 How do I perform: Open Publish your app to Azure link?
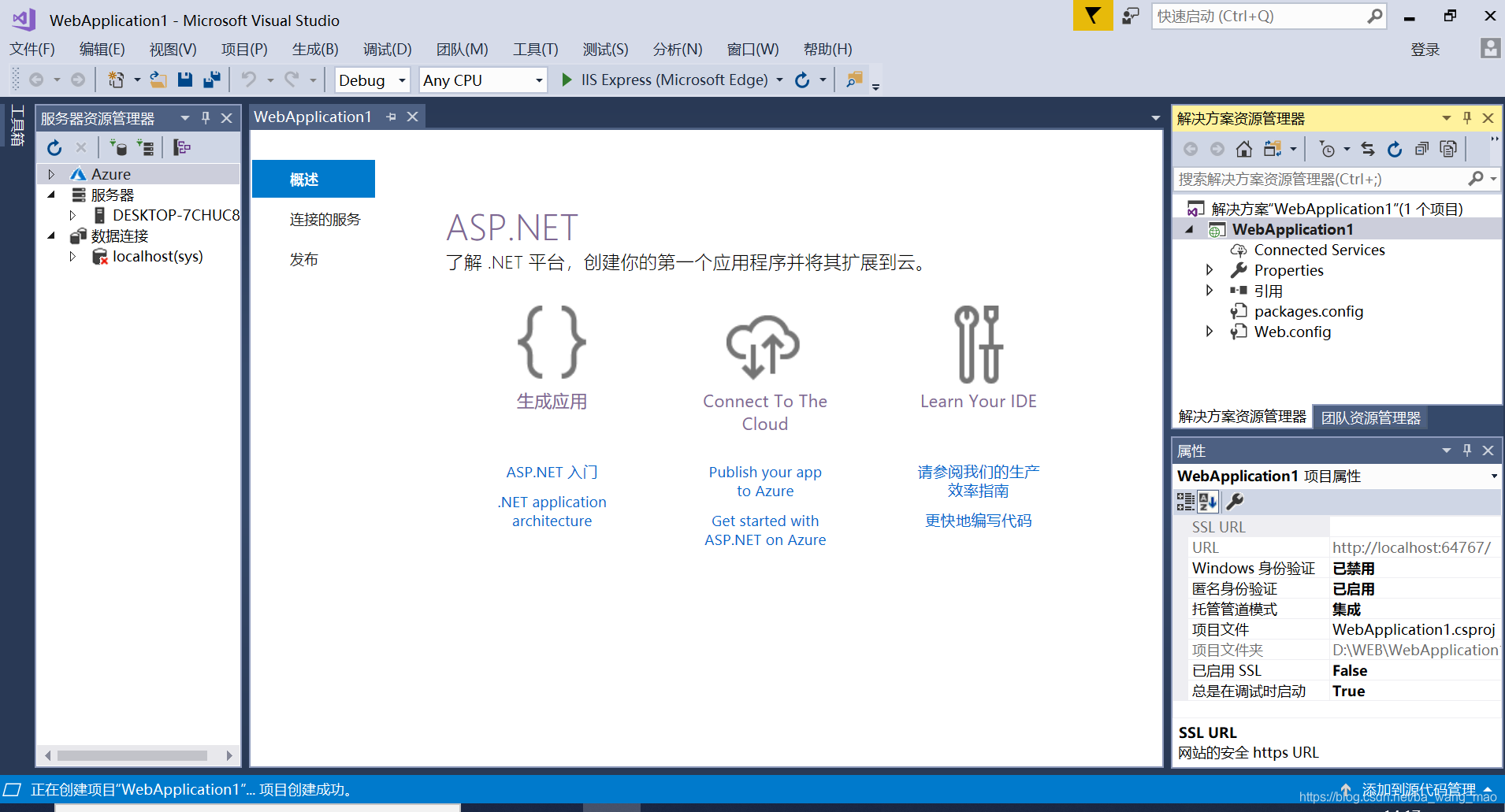tap(764, 481)
